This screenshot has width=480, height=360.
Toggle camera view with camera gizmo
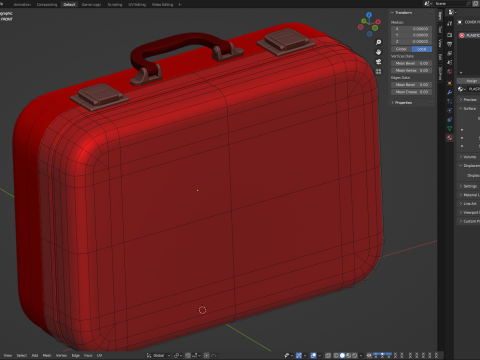pyautogui.click(x=378, y=62)
